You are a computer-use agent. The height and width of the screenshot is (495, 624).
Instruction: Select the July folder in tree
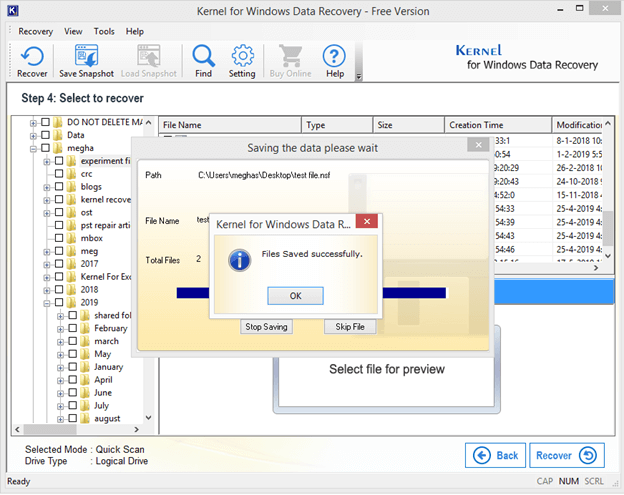click(x=101, y=405)
